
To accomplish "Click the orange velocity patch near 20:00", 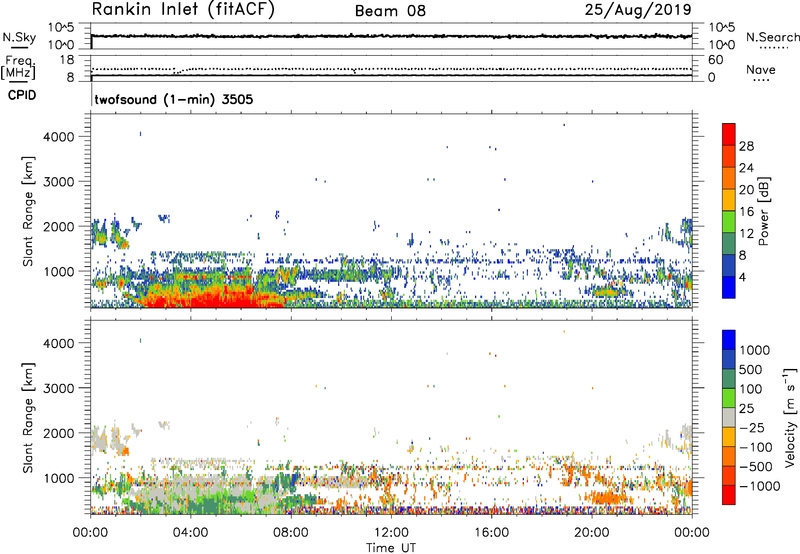I will (606, 497).
